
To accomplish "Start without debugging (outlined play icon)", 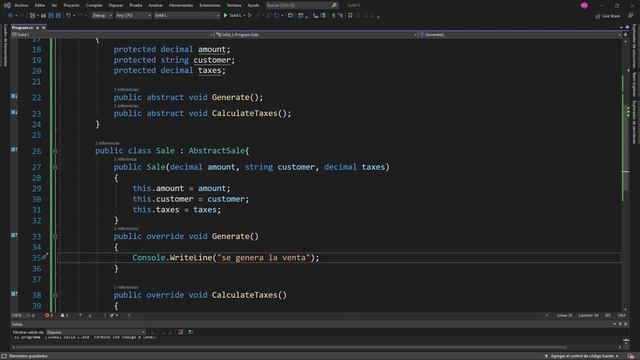I will pyautogui.click(x=249, y=16).
